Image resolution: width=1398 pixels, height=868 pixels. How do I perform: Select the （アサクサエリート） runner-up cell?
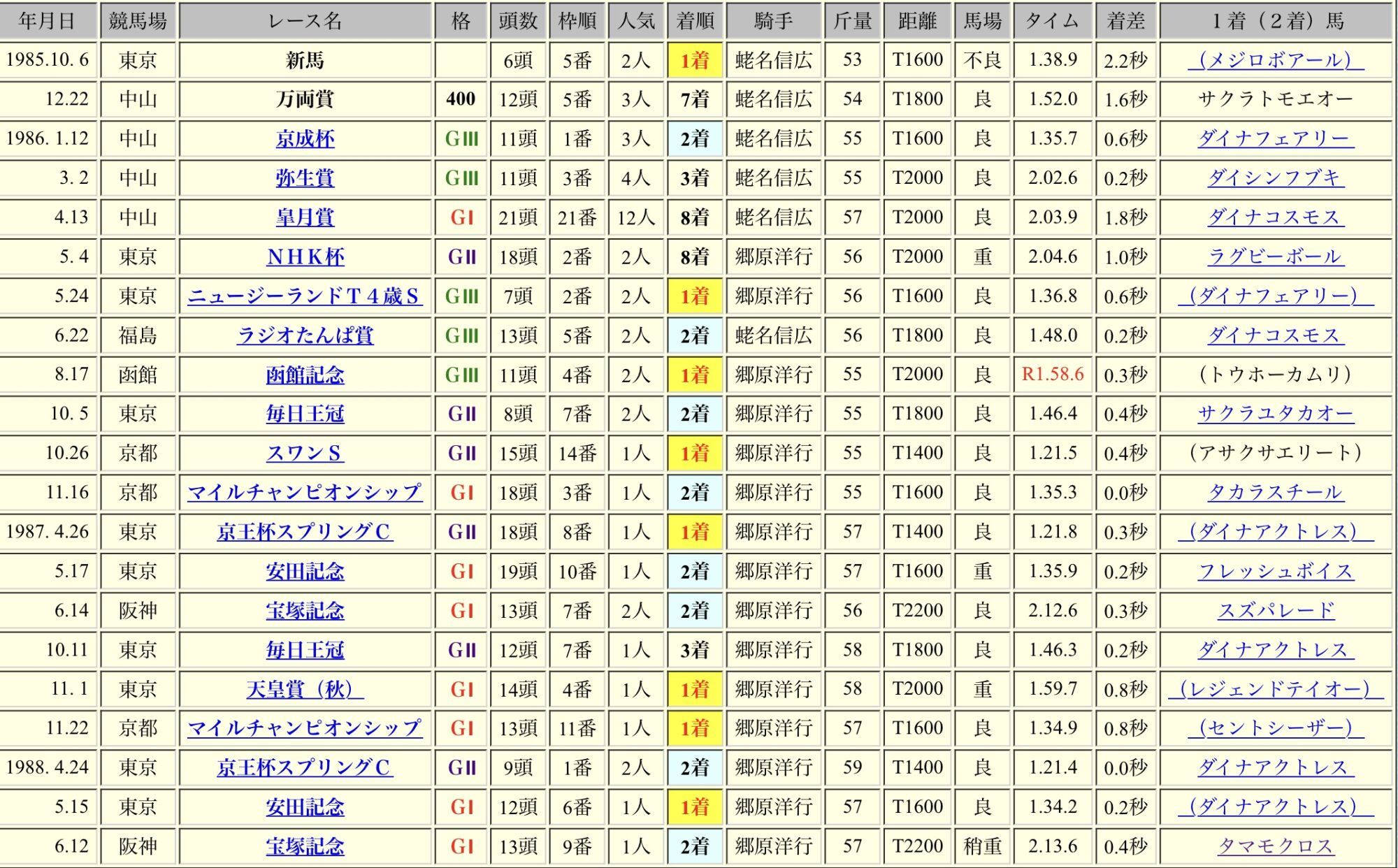click(x=1276, y=454)
